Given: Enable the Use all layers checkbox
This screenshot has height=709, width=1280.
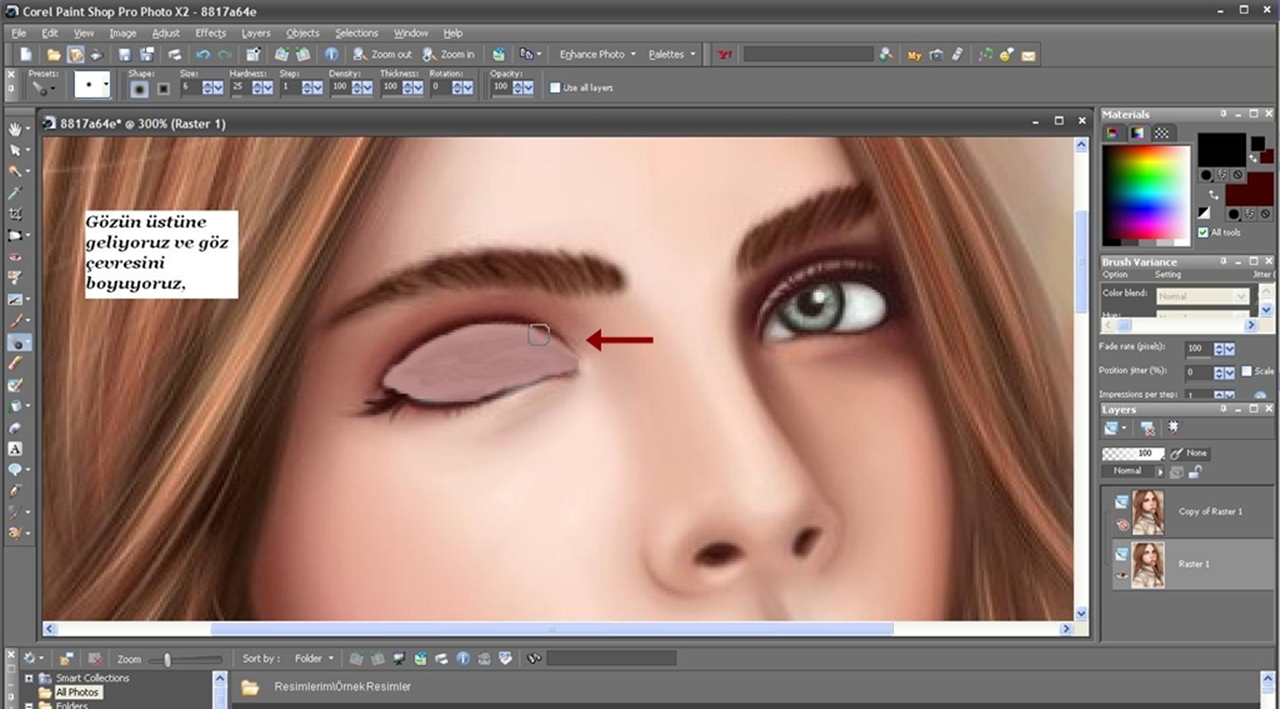Looking at the screenshot, I should (x=555, y=88).
